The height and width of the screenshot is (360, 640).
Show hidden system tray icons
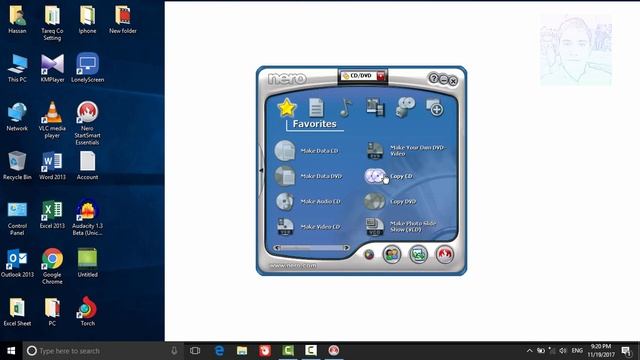529,351
